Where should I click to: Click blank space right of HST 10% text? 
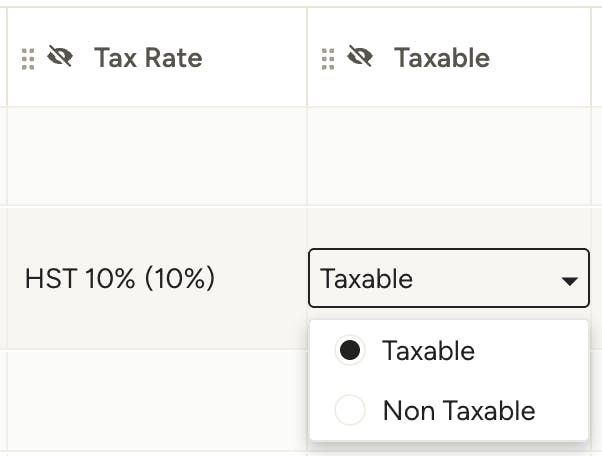point(261,278)
